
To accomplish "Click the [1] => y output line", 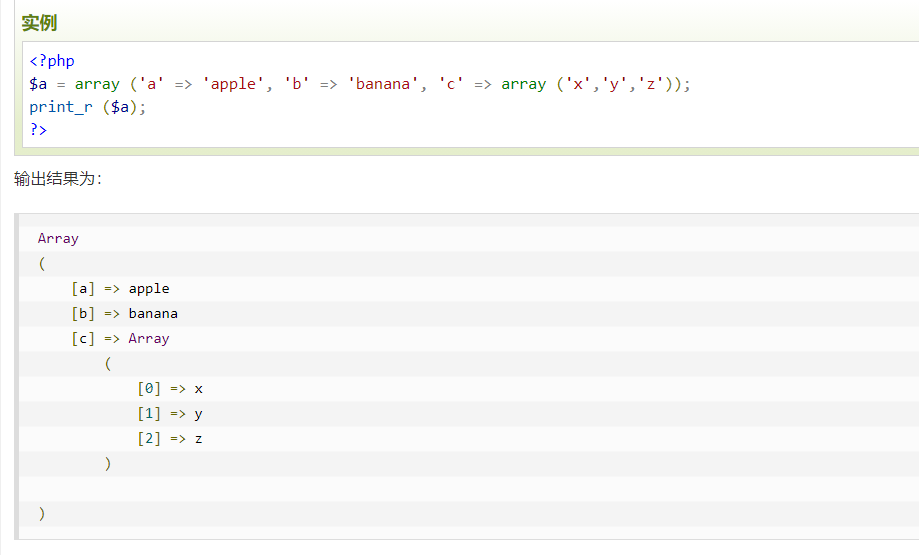I will coord(170,414).
